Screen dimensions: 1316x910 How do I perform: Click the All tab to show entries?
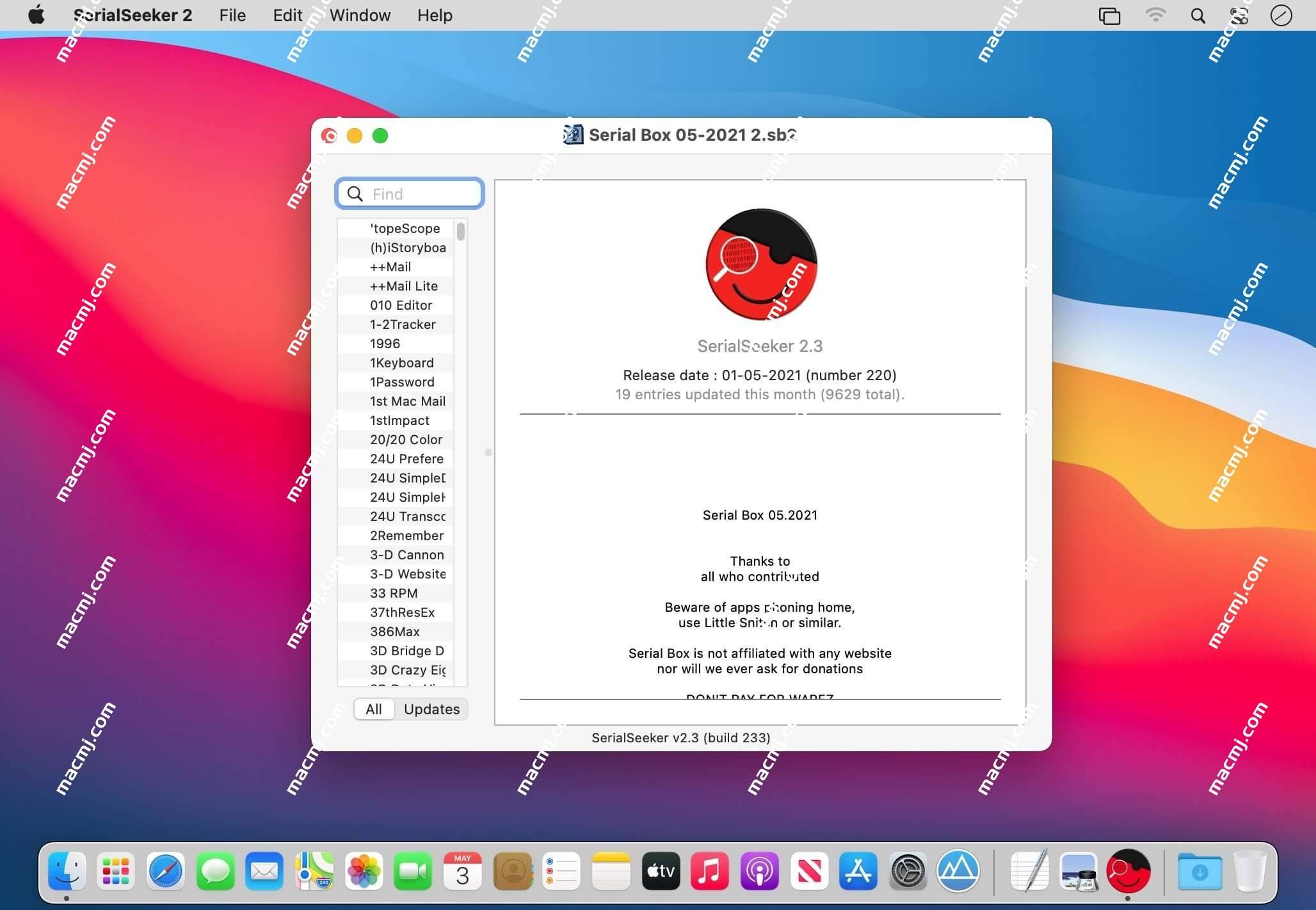(373, 709)
